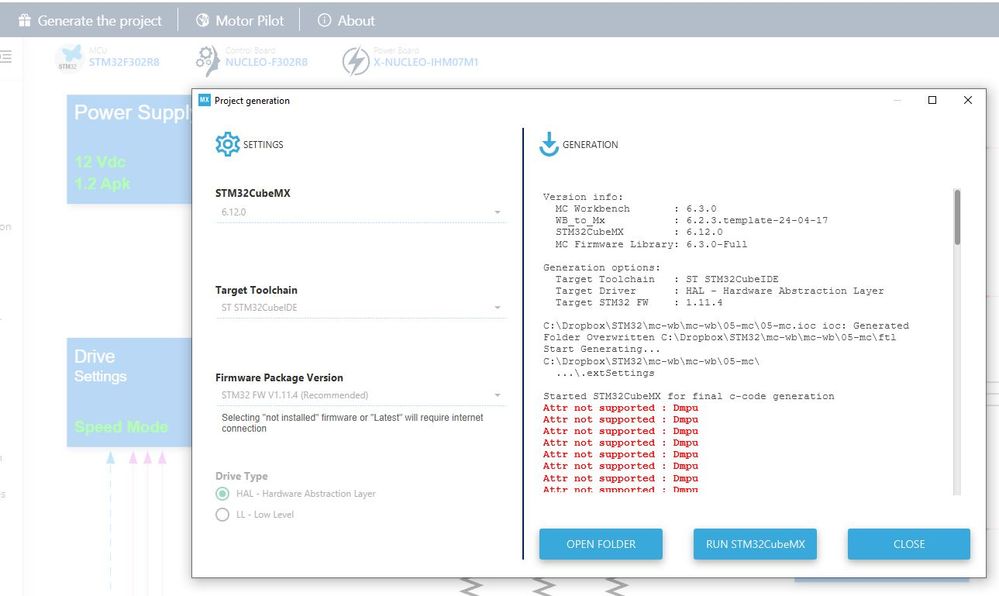Screen dimensions: 999x596
Task: Open Motor Pilot from top bar
Action: 240,20
